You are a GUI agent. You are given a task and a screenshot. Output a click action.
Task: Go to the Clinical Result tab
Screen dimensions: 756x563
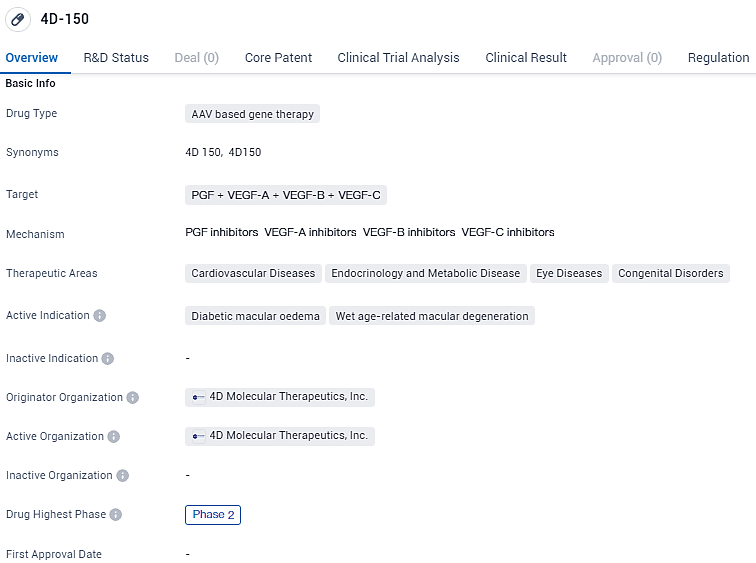click(526, 58)
